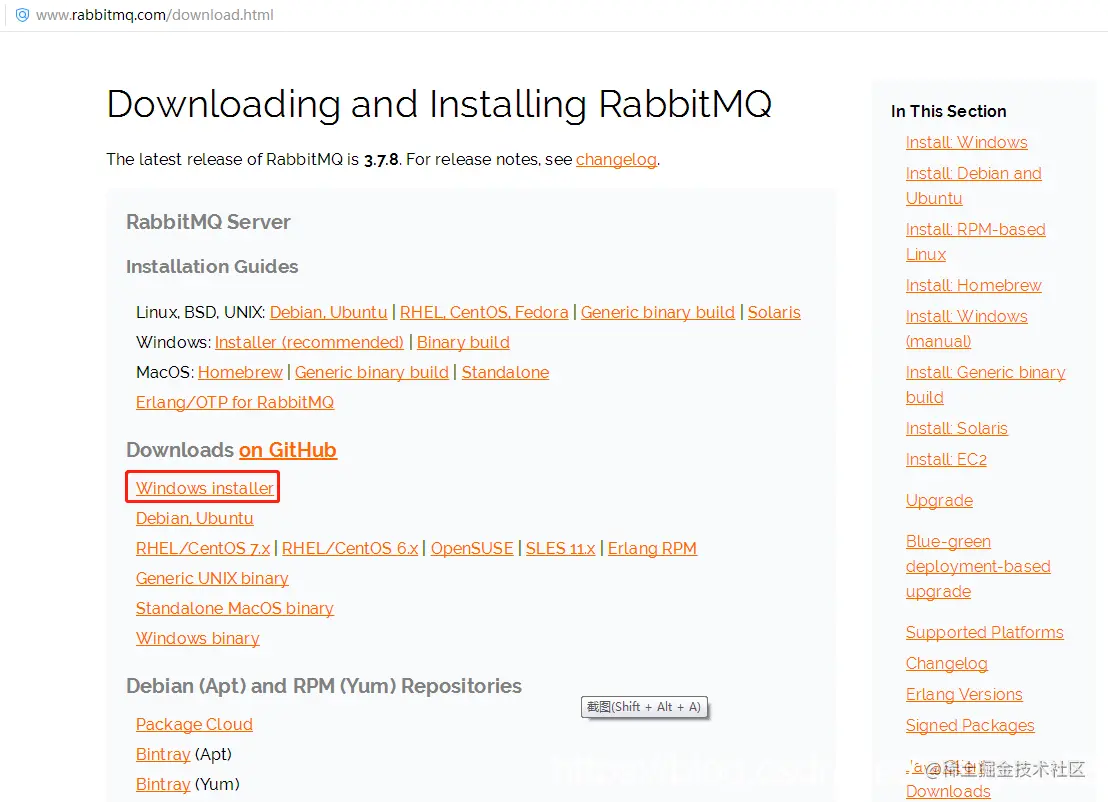
Task: Open the MacOS Generic binary build guide
Action: pyautogui.click(x=372, y=372)
